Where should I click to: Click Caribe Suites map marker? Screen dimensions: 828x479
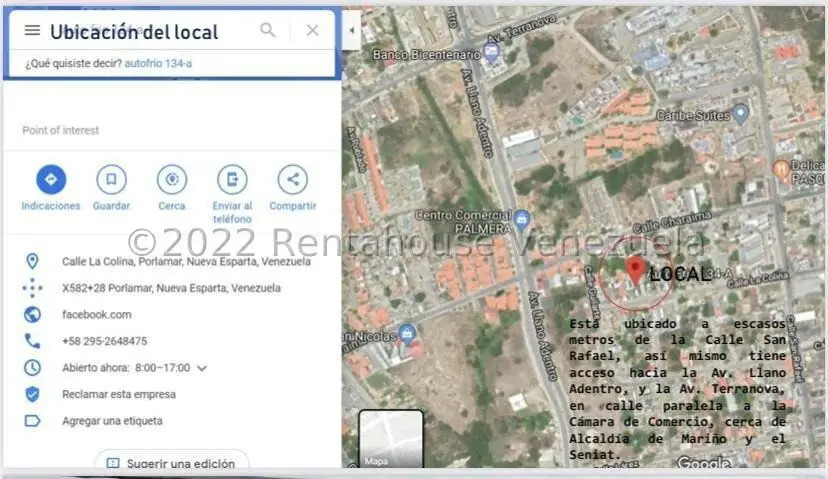741,114
